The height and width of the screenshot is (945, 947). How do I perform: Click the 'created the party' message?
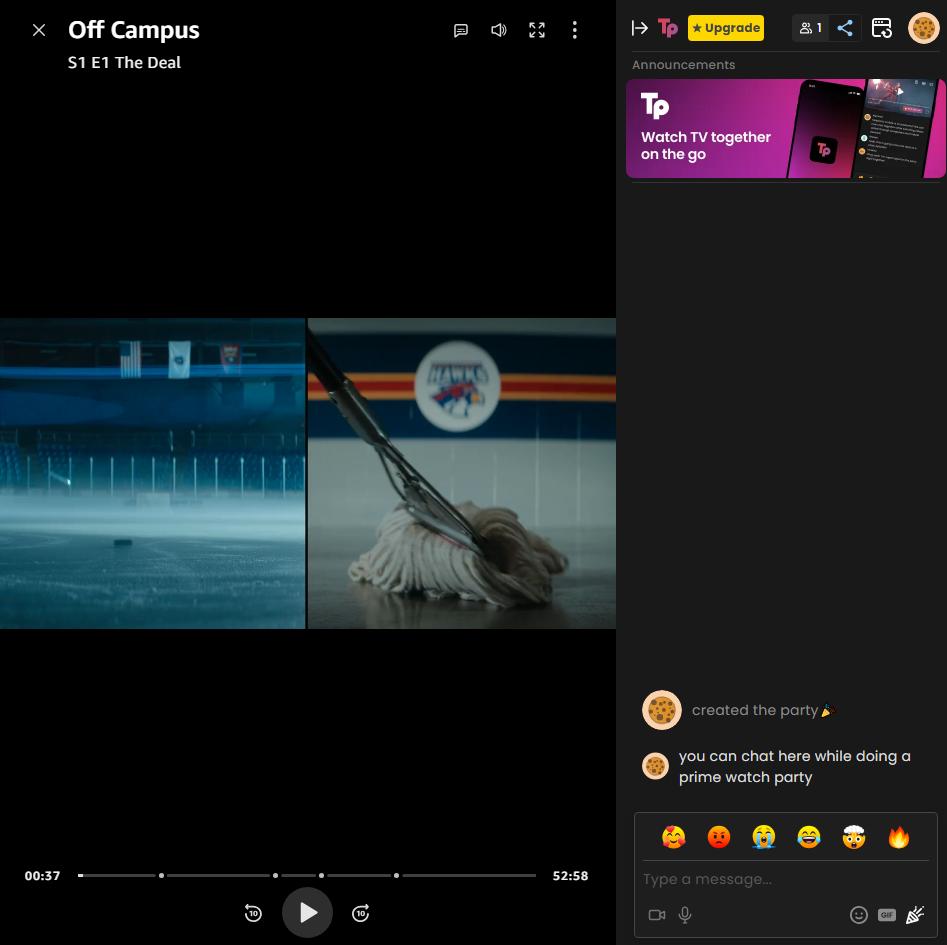763,710
